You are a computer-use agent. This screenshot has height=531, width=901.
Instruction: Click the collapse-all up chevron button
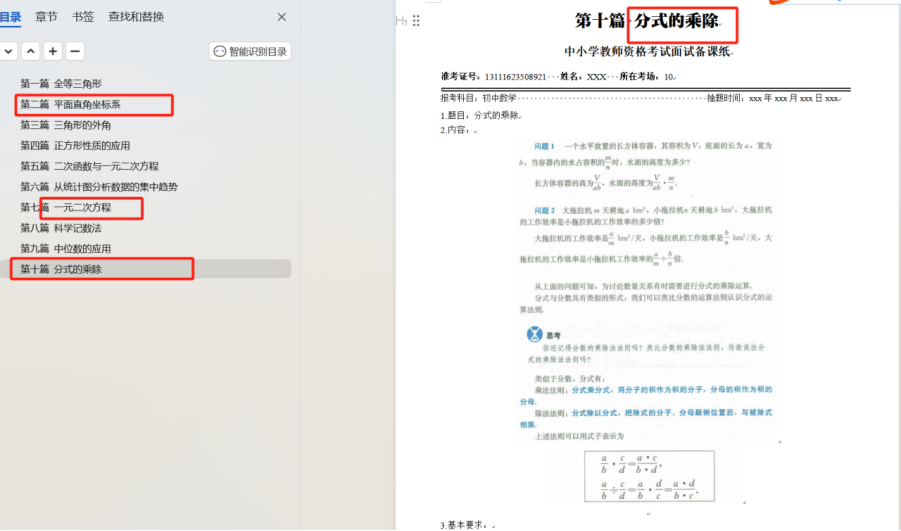tap(31, 51)
